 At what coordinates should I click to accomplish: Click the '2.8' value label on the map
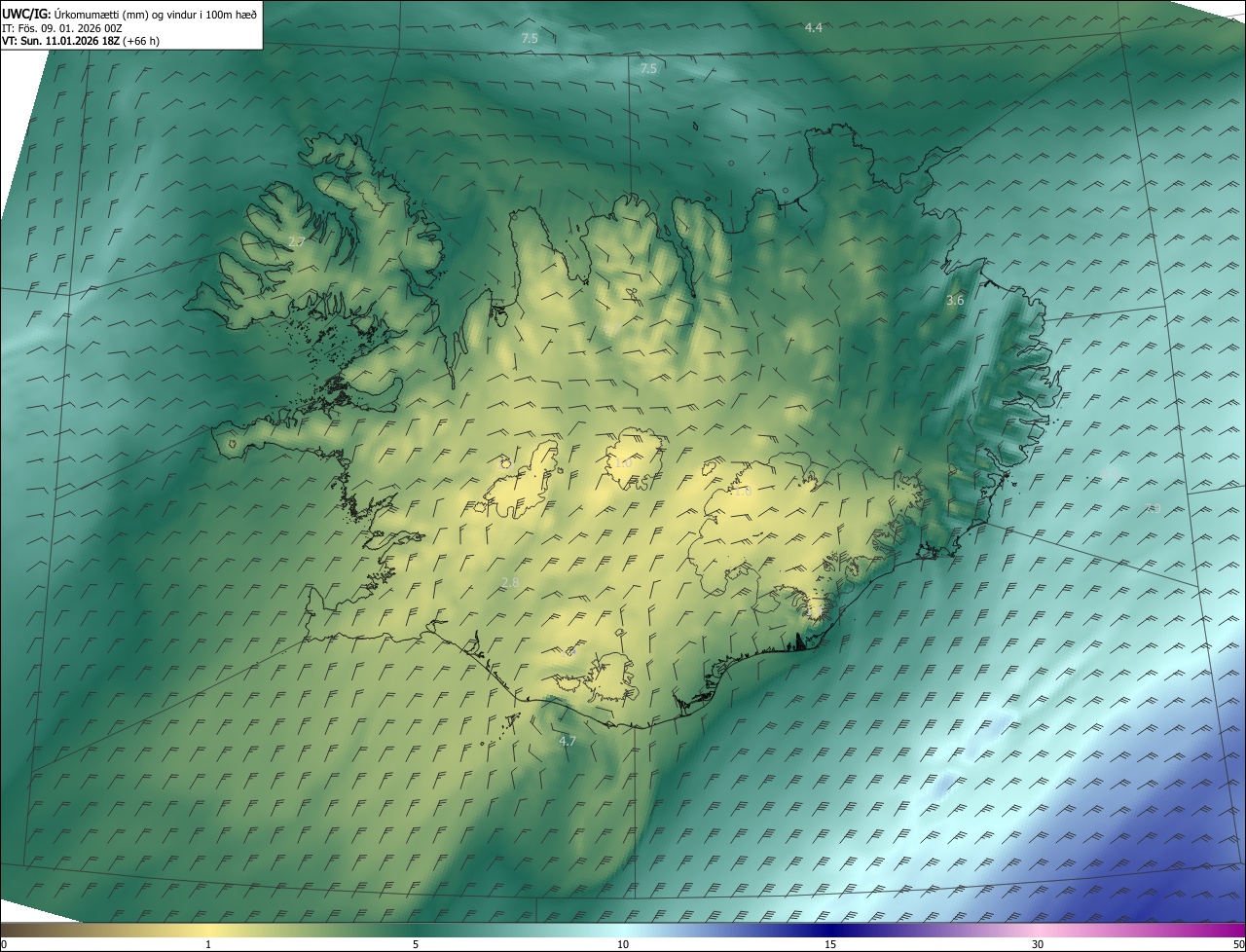[x=510, y=582]
